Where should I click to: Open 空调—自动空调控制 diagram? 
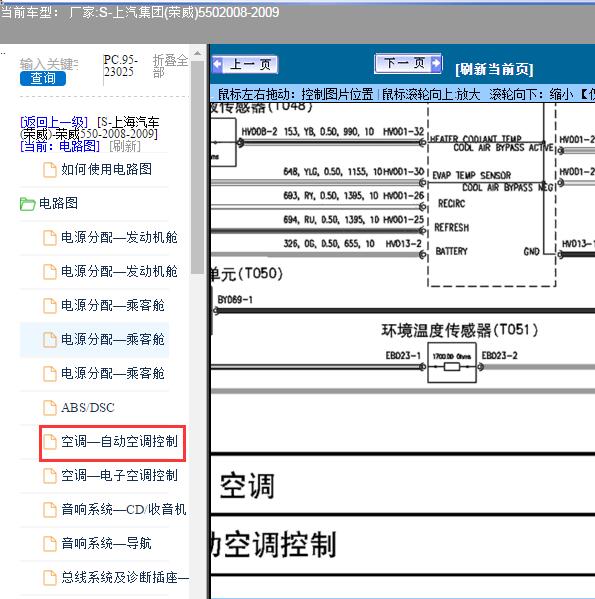click(x=119, y=442)
